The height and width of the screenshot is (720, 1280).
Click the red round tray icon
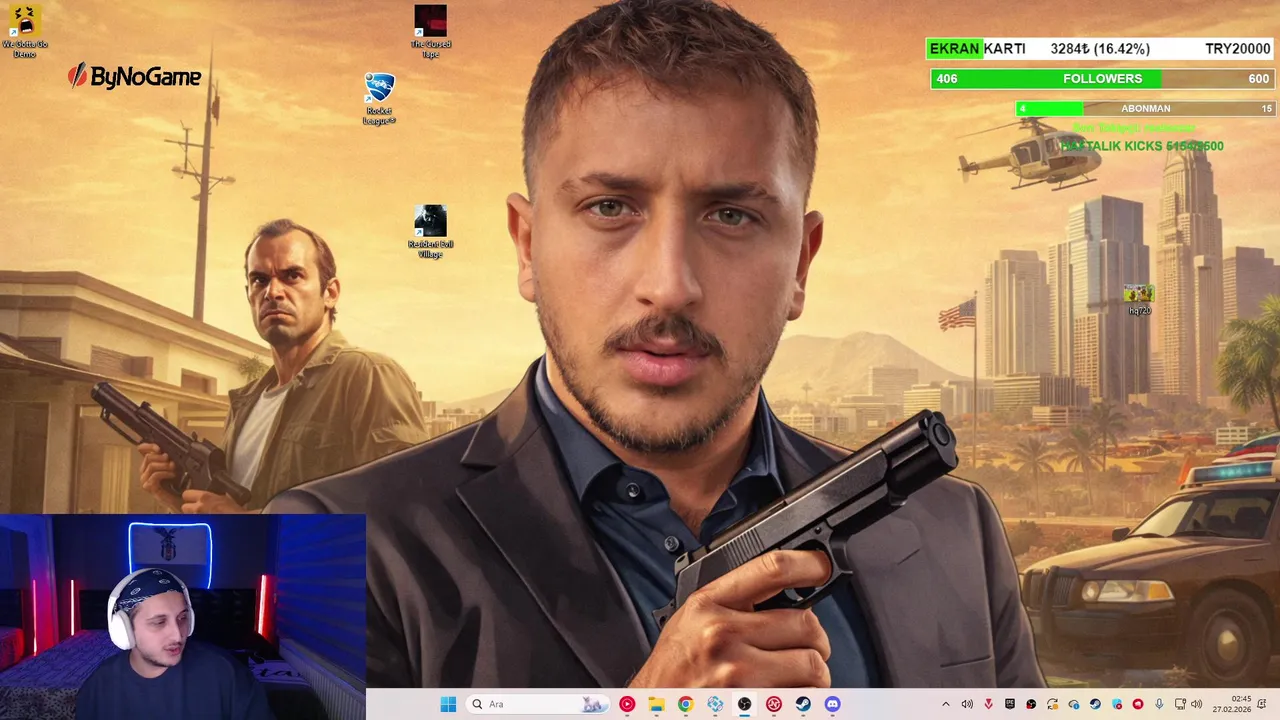(x=1138, y=704)
